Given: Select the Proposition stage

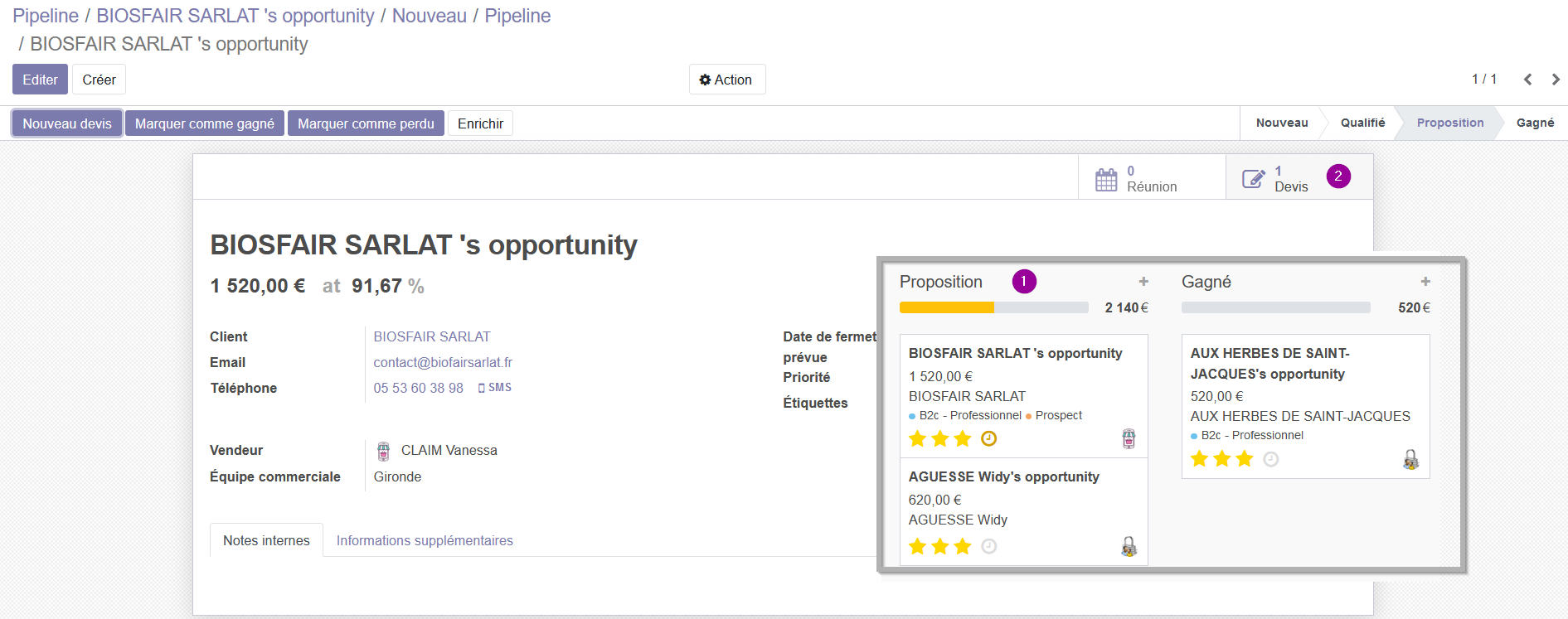Looking at the screenshot, I should click(x=1450, y=123).
